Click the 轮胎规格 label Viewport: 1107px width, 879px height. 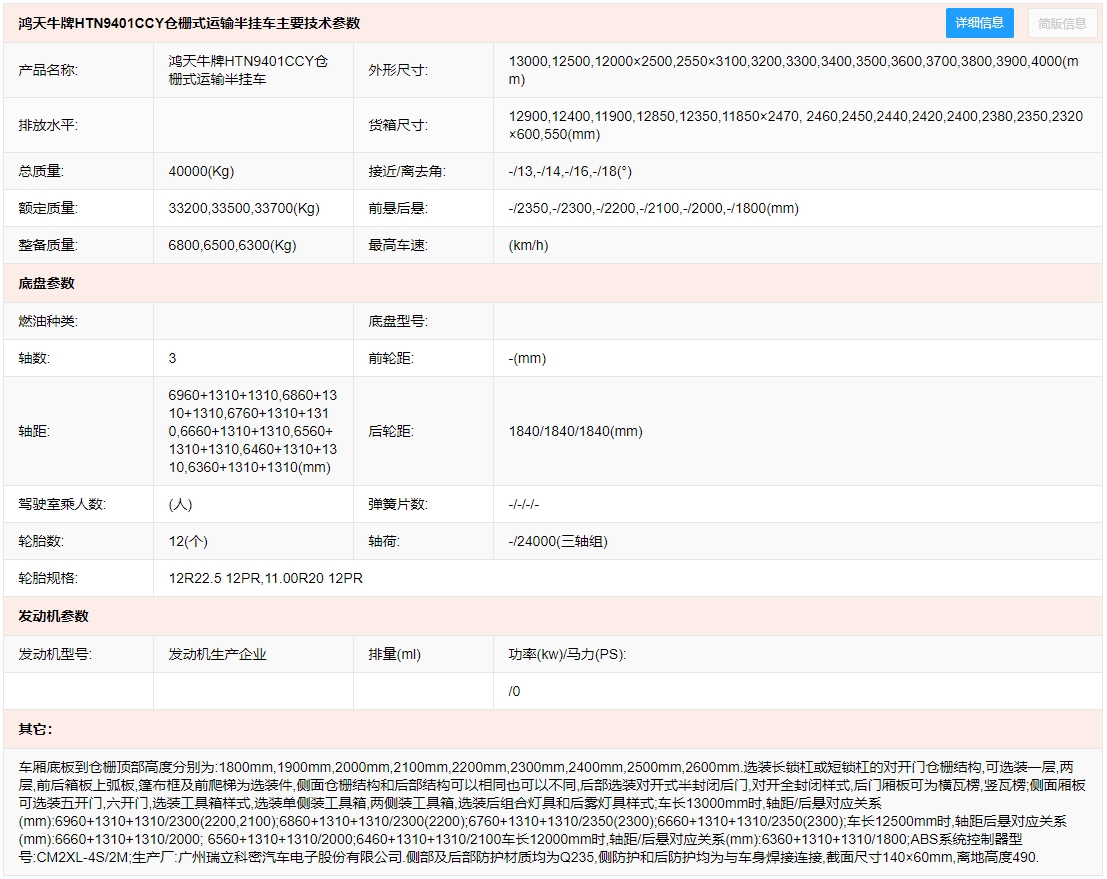(x=48, y=578)
